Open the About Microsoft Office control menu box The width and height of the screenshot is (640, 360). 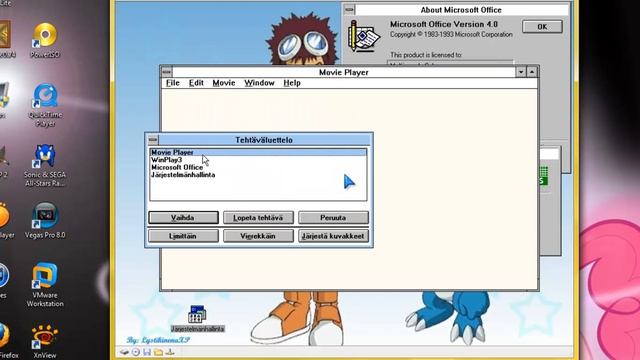(x=349, y=10)
